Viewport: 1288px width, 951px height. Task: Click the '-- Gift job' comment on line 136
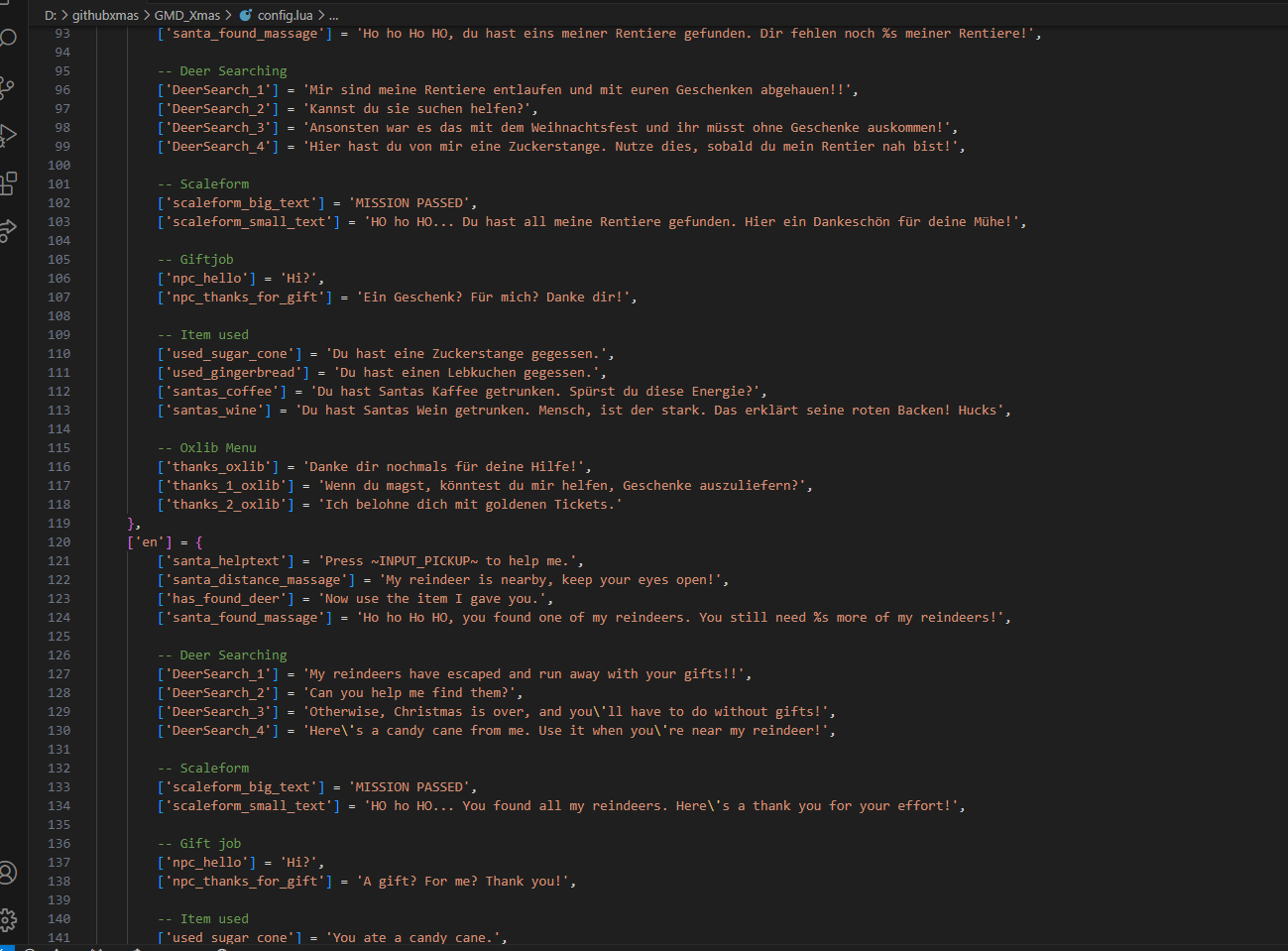[x=199, y=844]
